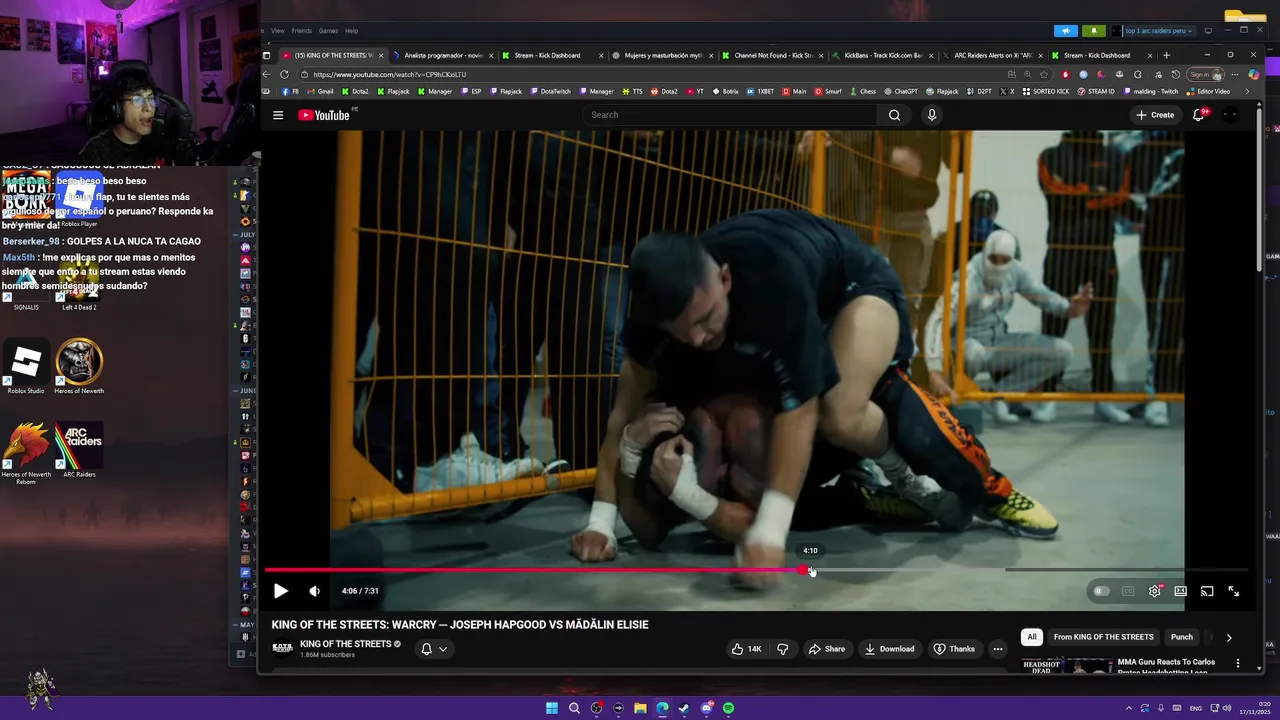Switch to Analista programador browser tab
This screenshot has height=720, width=1280.
point(443,56)
